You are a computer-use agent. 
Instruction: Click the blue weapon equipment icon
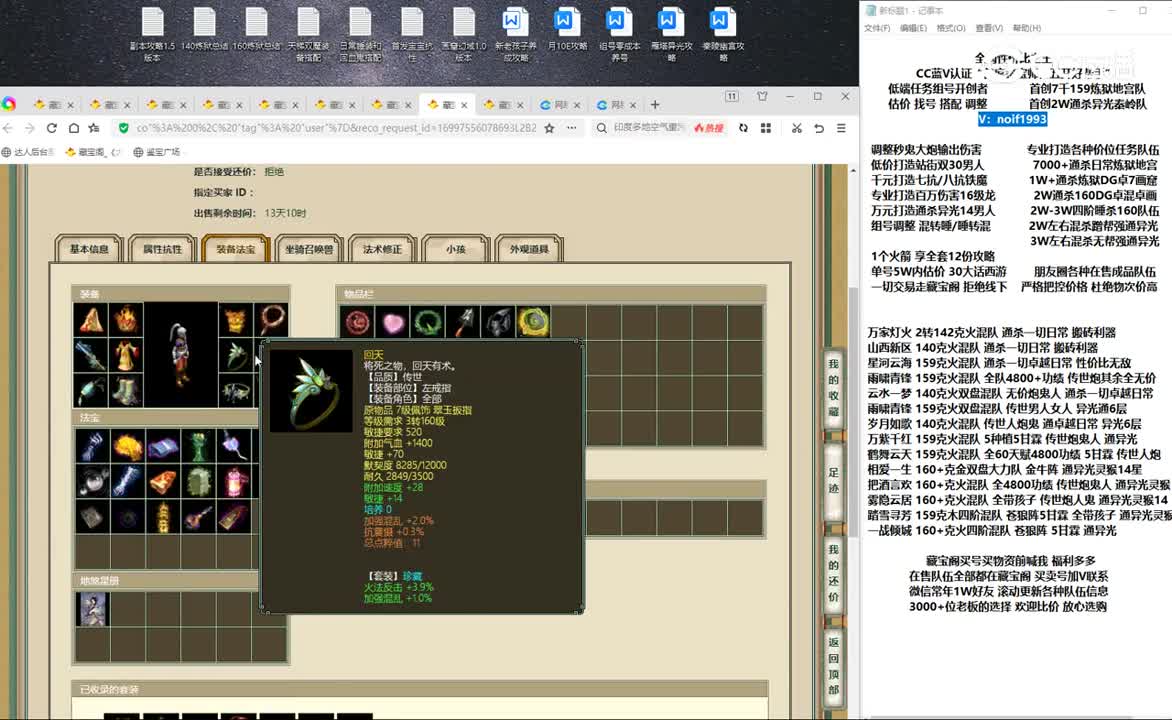(x=90, y=355)
